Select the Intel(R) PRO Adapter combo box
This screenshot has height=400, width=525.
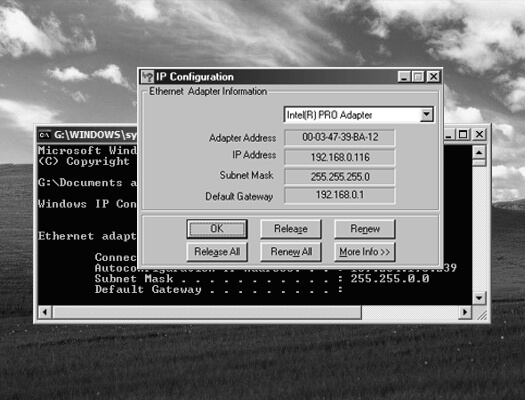(359, 115)
